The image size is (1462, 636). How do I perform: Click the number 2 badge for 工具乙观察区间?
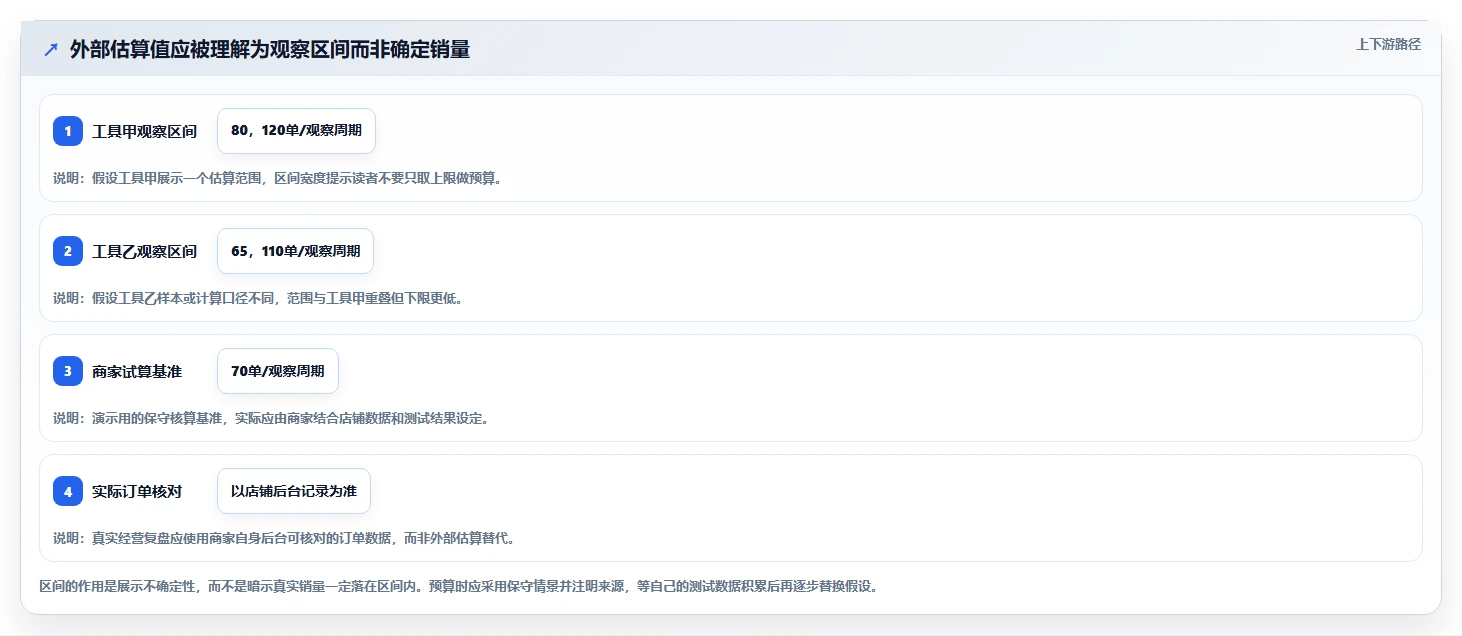coord(68,251)
